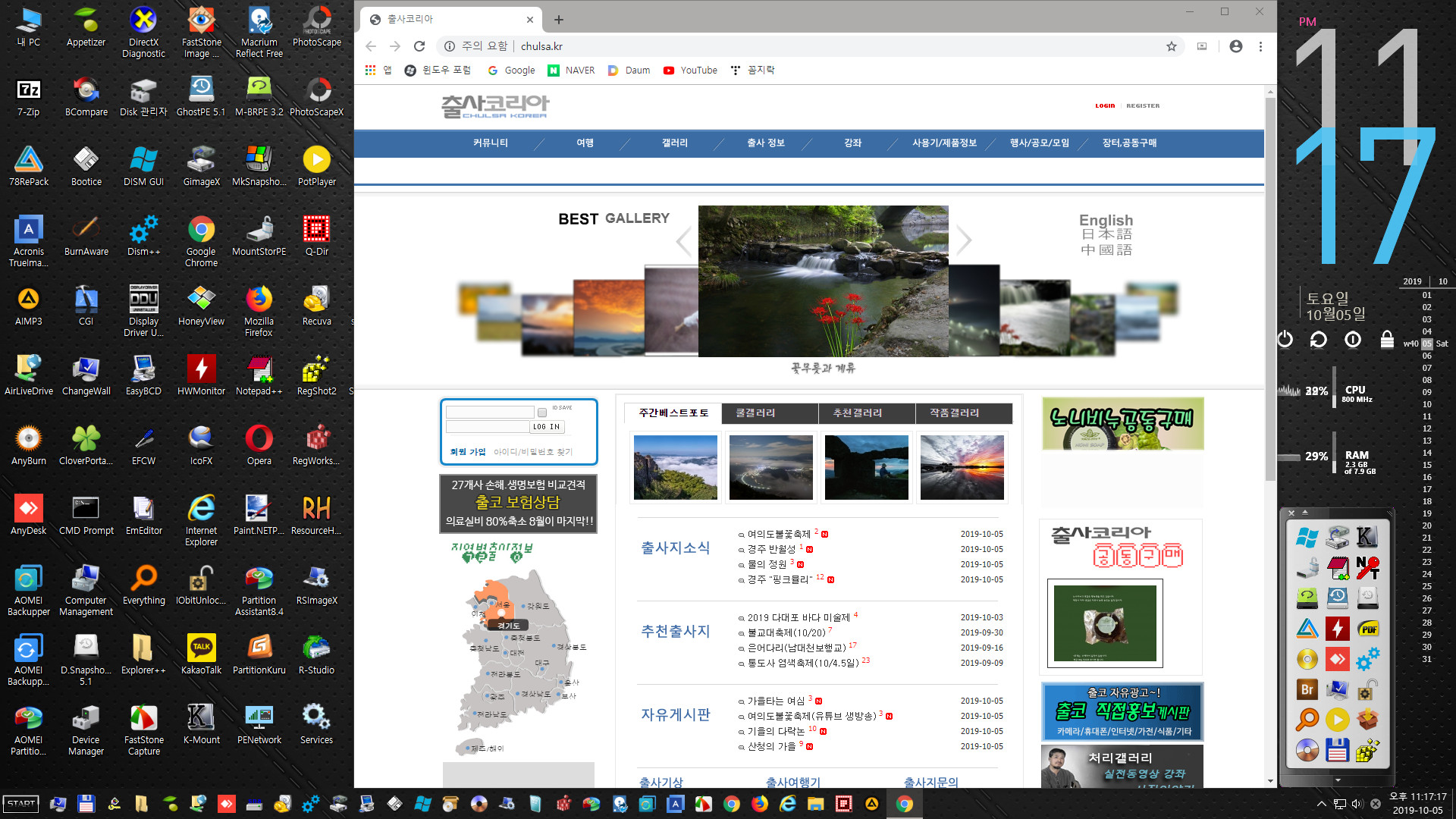Open BCompare desktop icon
The image size is (1456, 819).
click(x=86, y=97)
